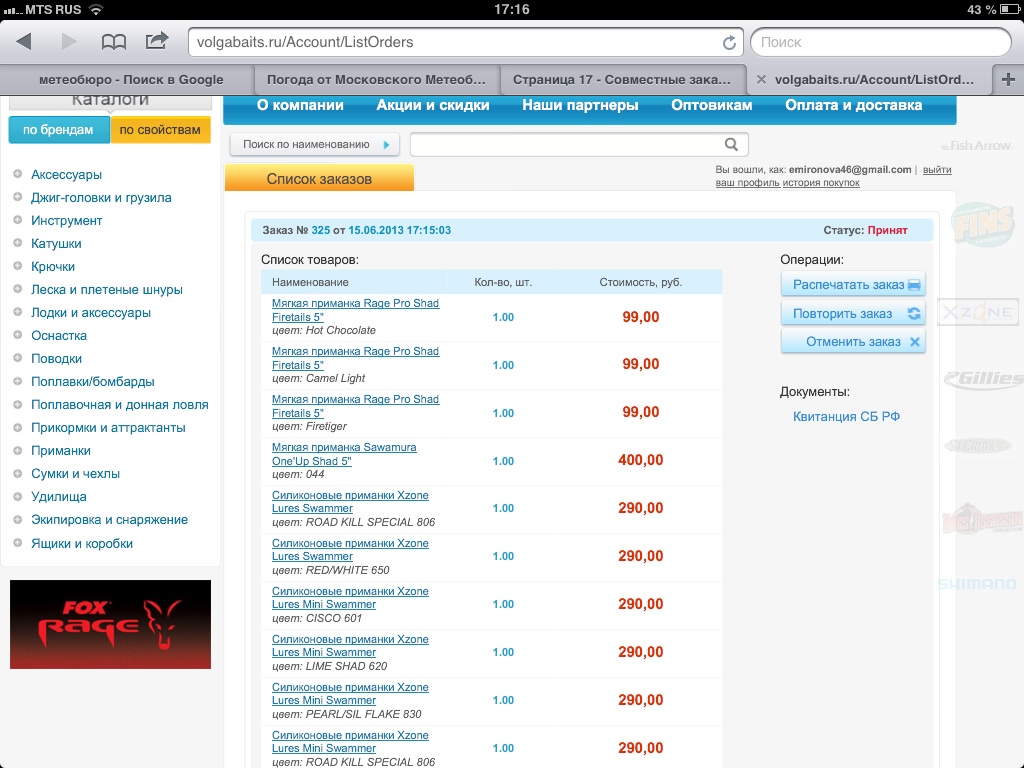Open the 'Поиск по наименованию' dropdown

point(314,145)
